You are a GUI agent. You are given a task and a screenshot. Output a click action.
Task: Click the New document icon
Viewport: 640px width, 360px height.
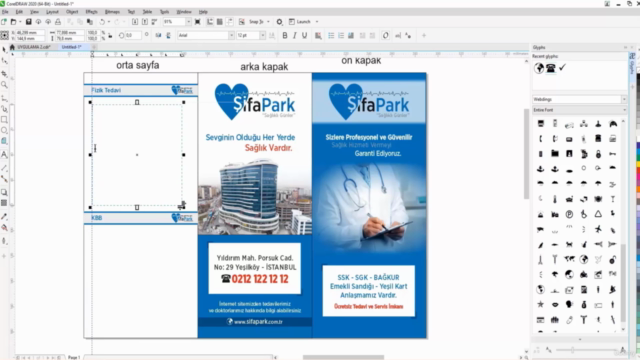point(4,22)
